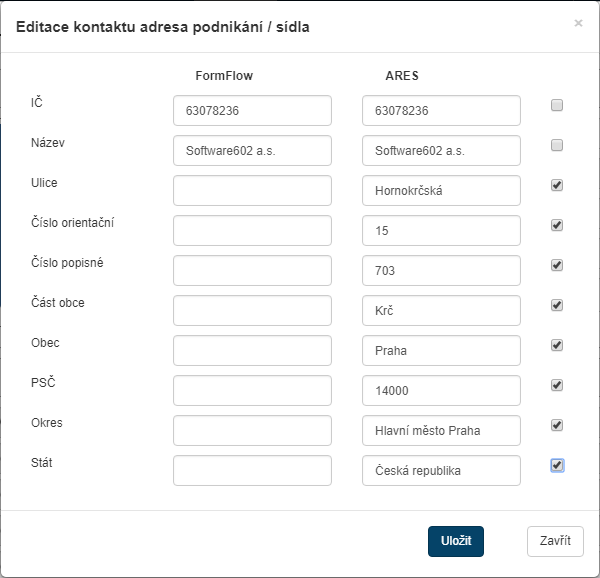Close dialog with the X icon

coord(578,23)
